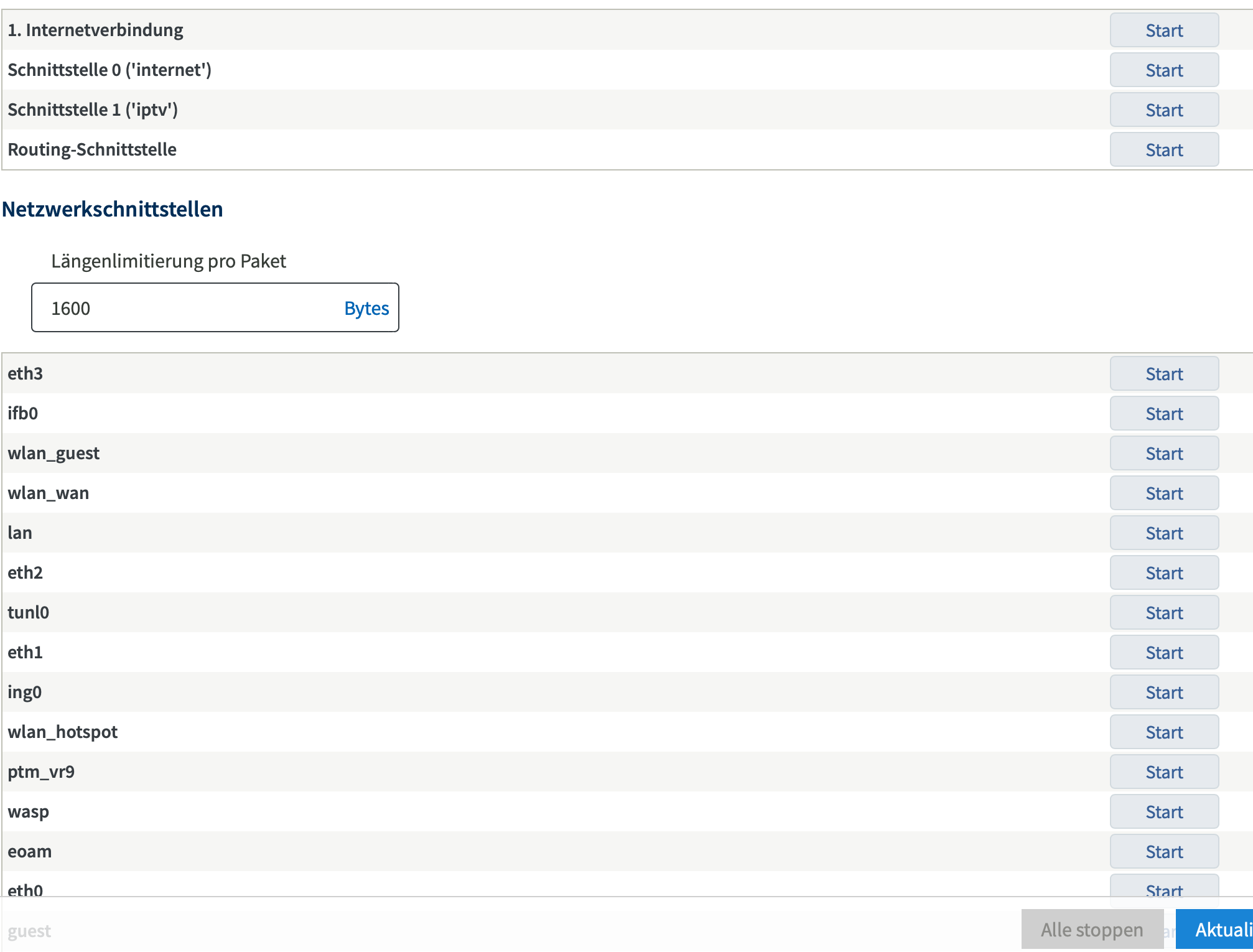This screenshot has height=952, width=1253.
Task: Start the tunl0 interface capture
Action: tap(1163, 611)
